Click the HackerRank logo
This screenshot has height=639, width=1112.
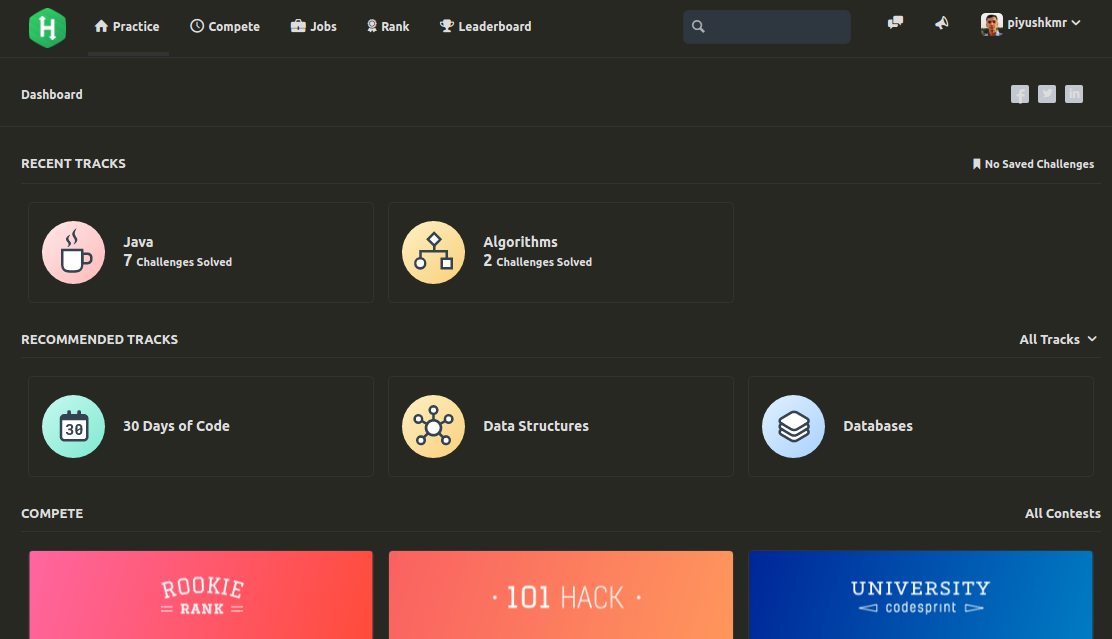pyautogui.click(x=47, y=27)
